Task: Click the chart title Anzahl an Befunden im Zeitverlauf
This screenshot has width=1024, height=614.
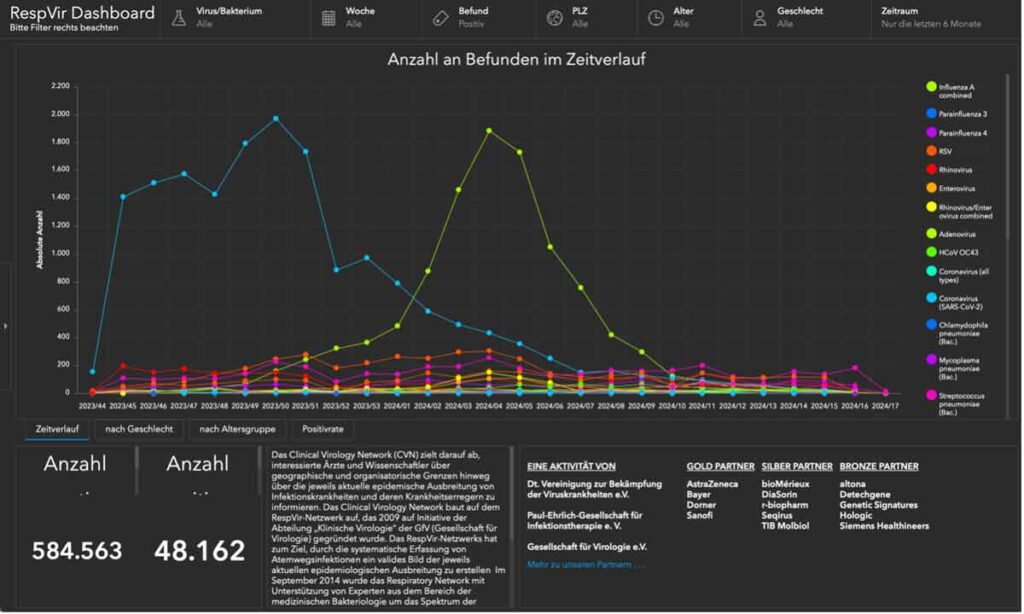Action: point(517,59)
